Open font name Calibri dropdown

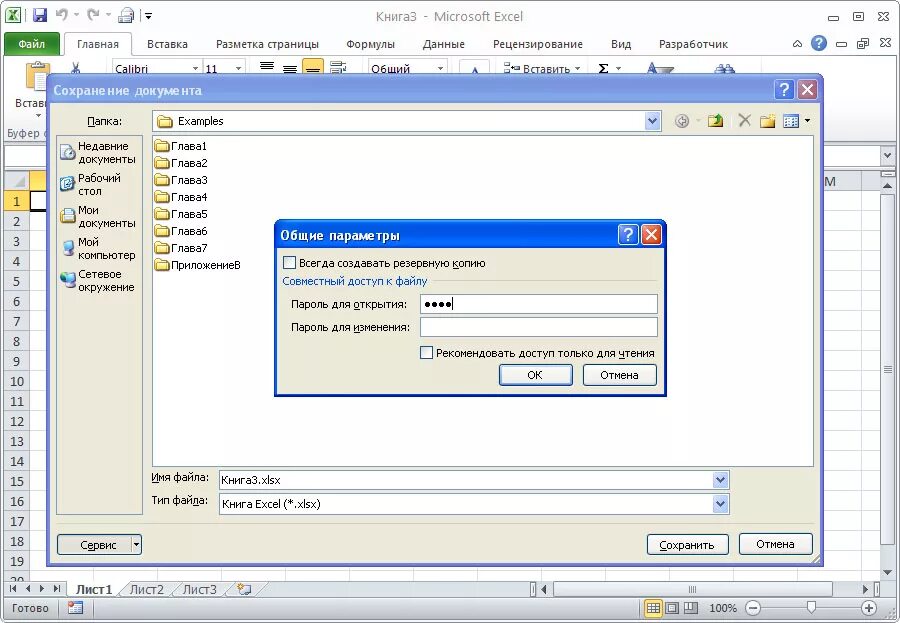click(x=195, y=68)
